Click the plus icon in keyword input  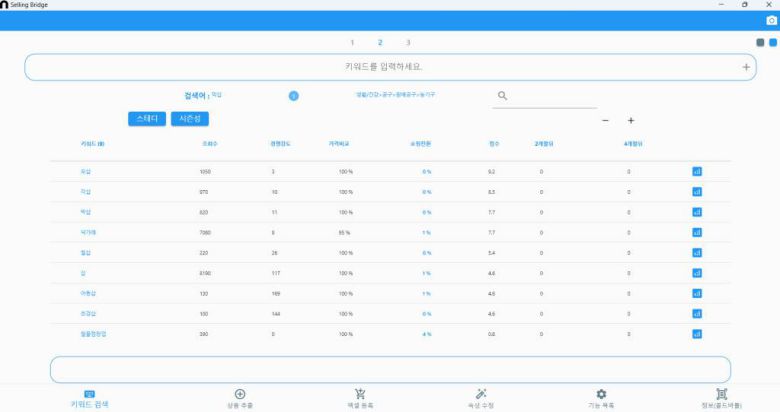[746, 67]
